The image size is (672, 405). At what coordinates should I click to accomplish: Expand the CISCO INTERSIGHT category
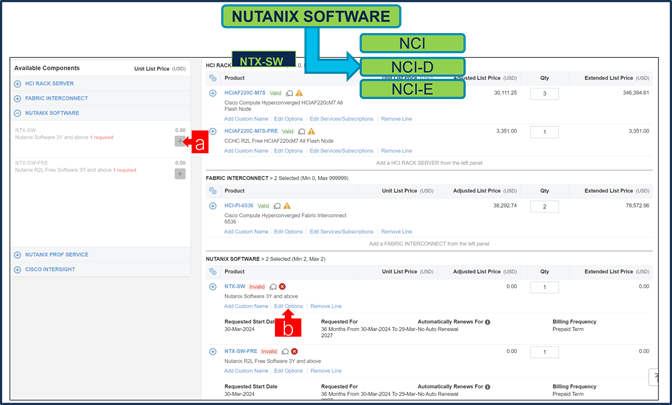click(18, 270)
